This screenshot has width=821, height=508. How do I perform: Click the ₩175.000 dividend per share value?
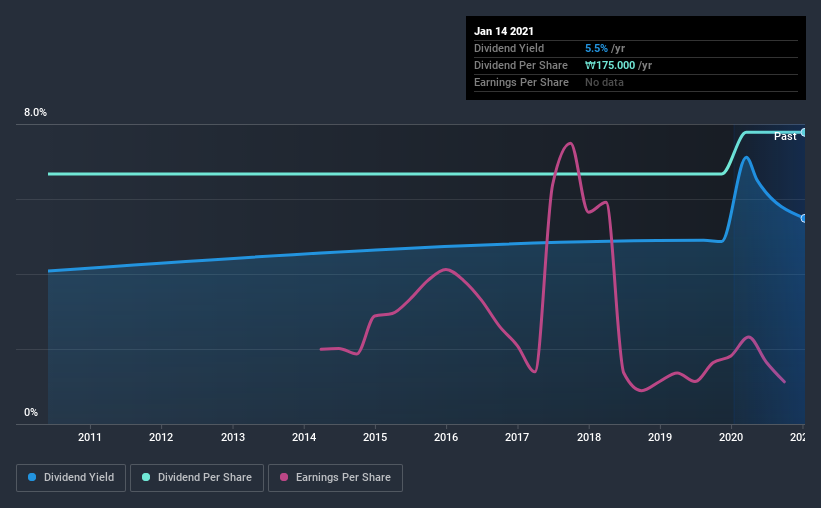click(x=610, y=65)
